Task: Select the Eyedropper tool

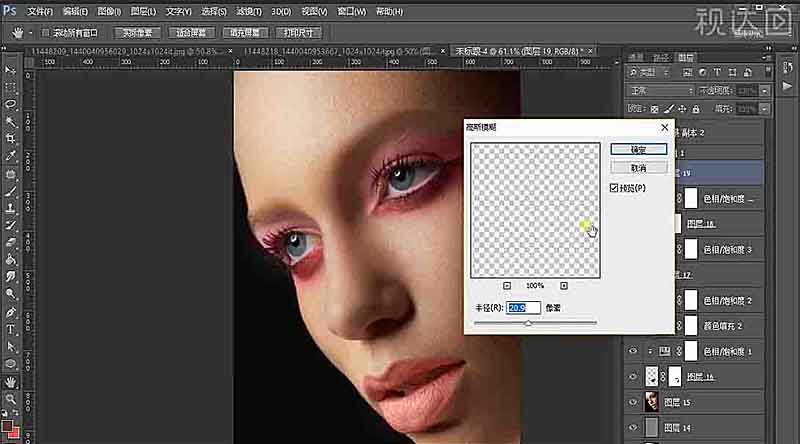Action: [10, 156]
